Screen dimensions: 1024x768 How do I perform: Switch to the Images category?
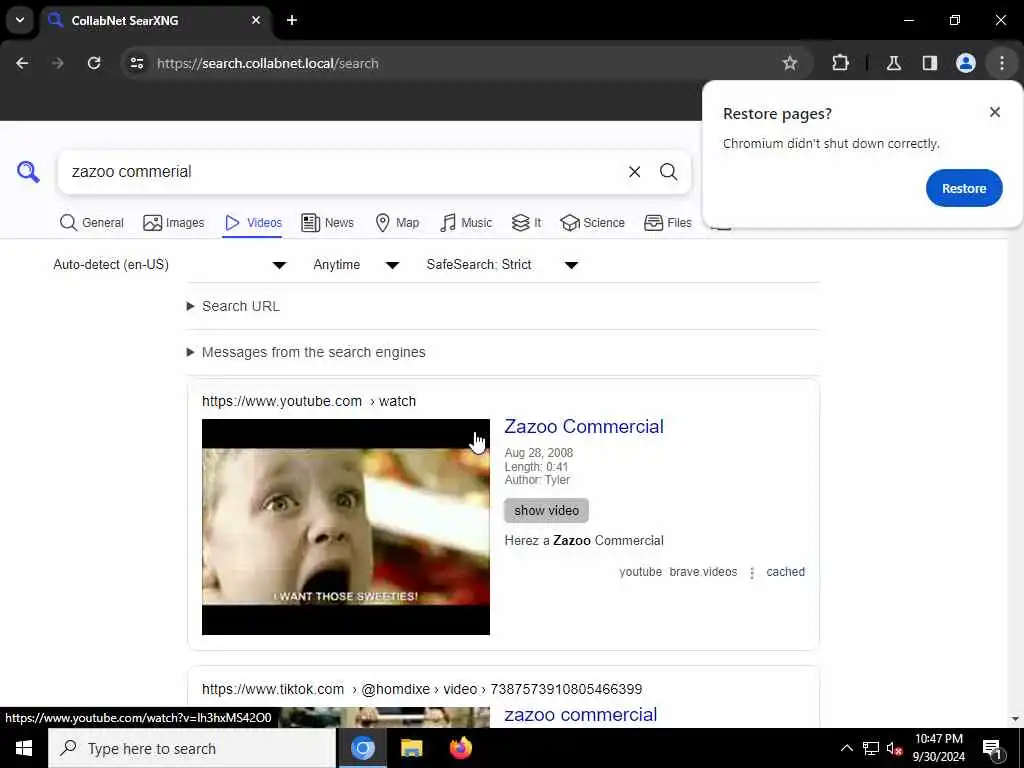[x=174, y=223]
